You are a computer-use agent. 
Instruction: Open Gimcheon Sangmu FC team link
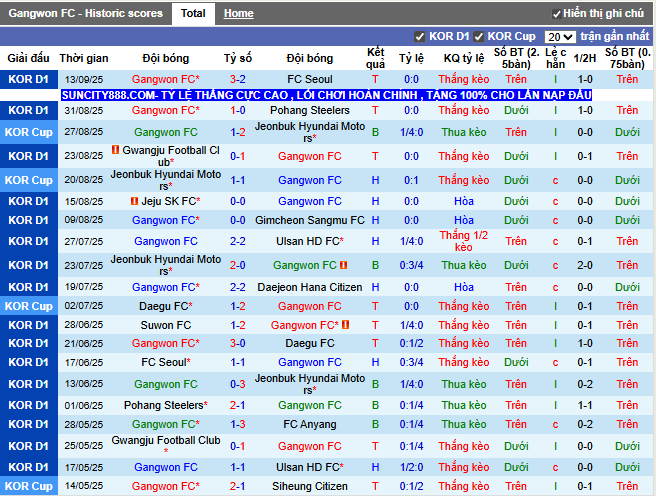310,220
